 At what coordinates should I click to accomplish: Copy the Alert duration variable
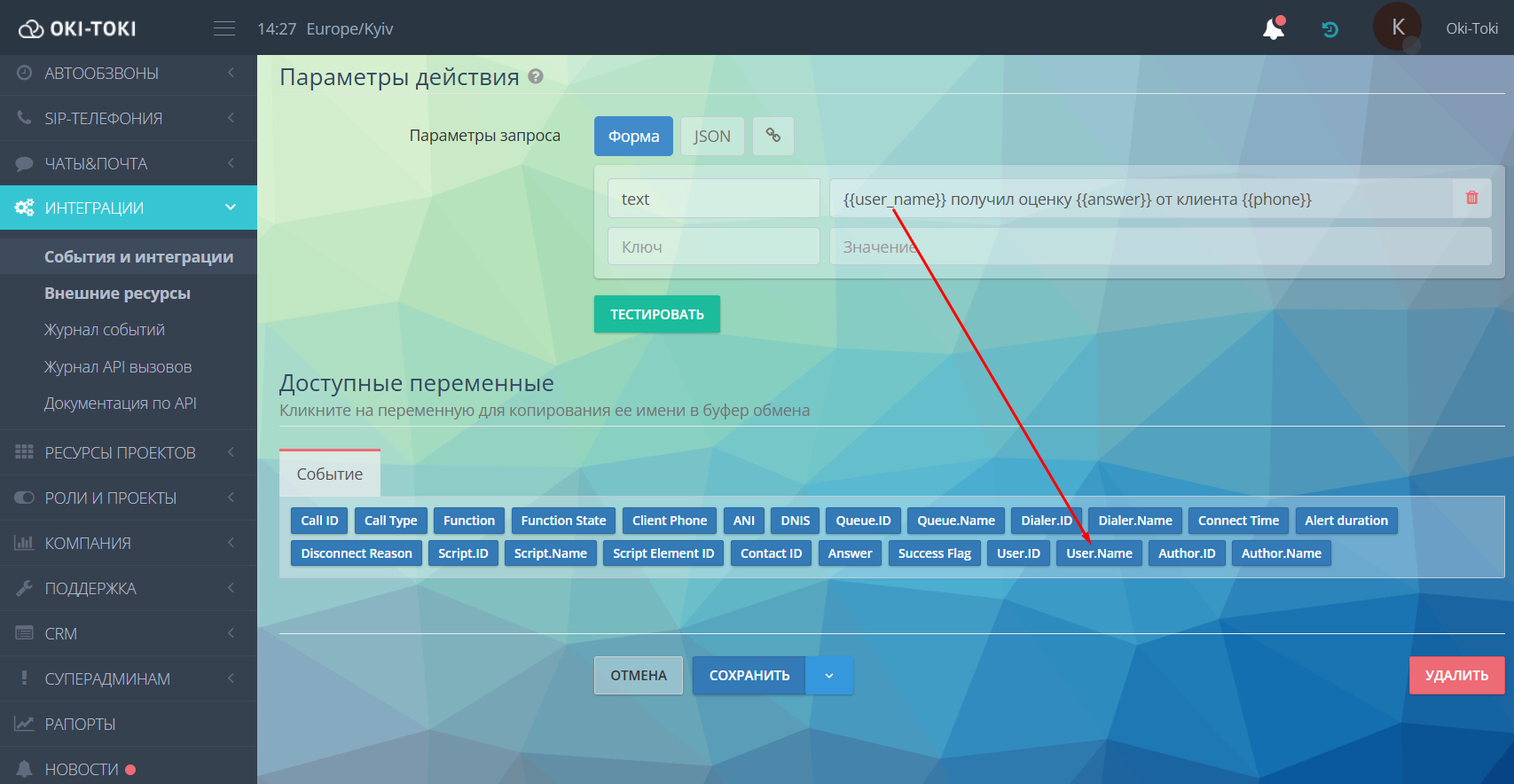(x=1346, y=520)
